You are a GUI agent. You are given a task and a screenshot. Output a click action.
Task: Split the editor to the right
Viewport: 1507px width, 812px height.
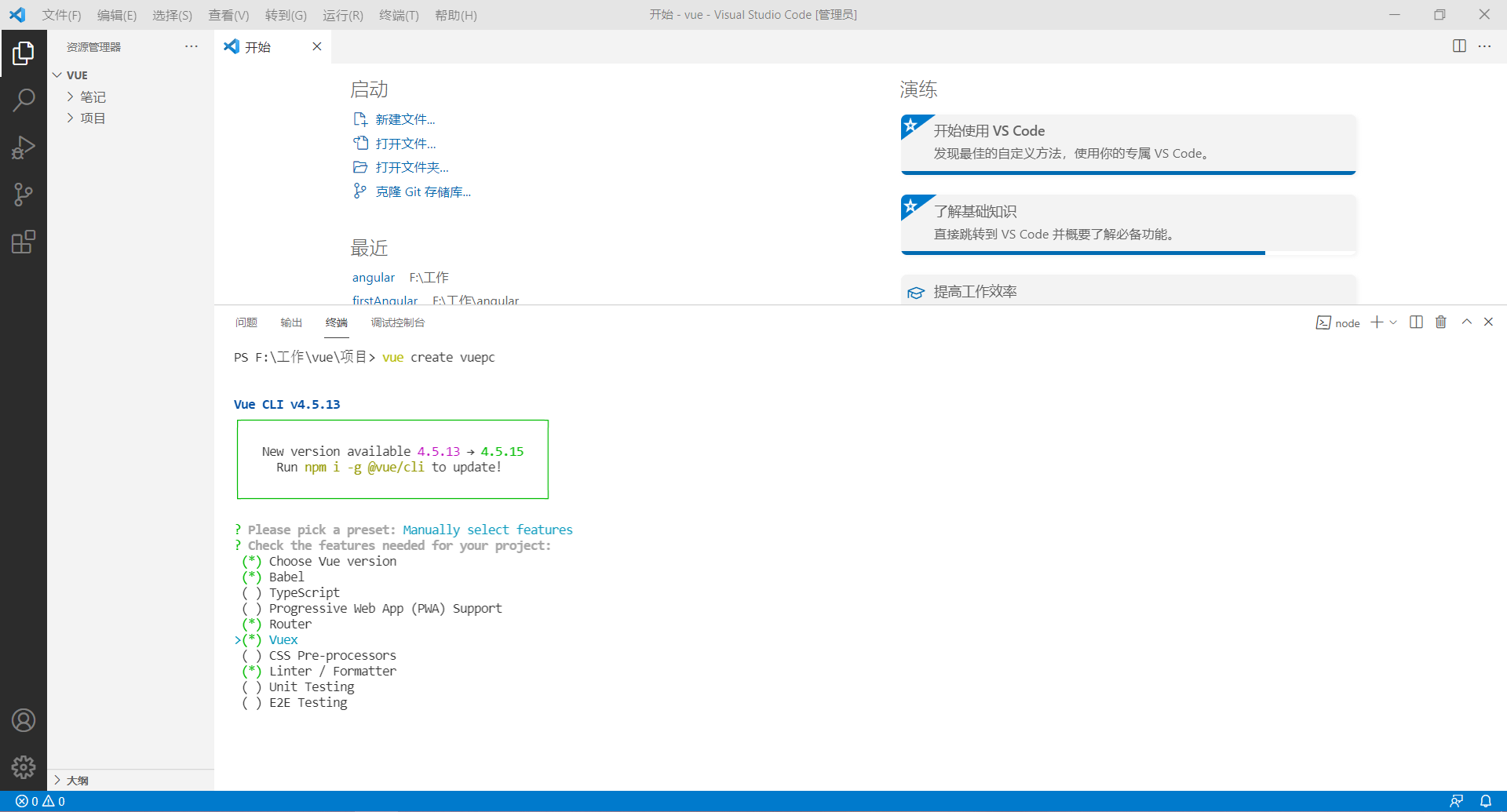point(1459,46)
